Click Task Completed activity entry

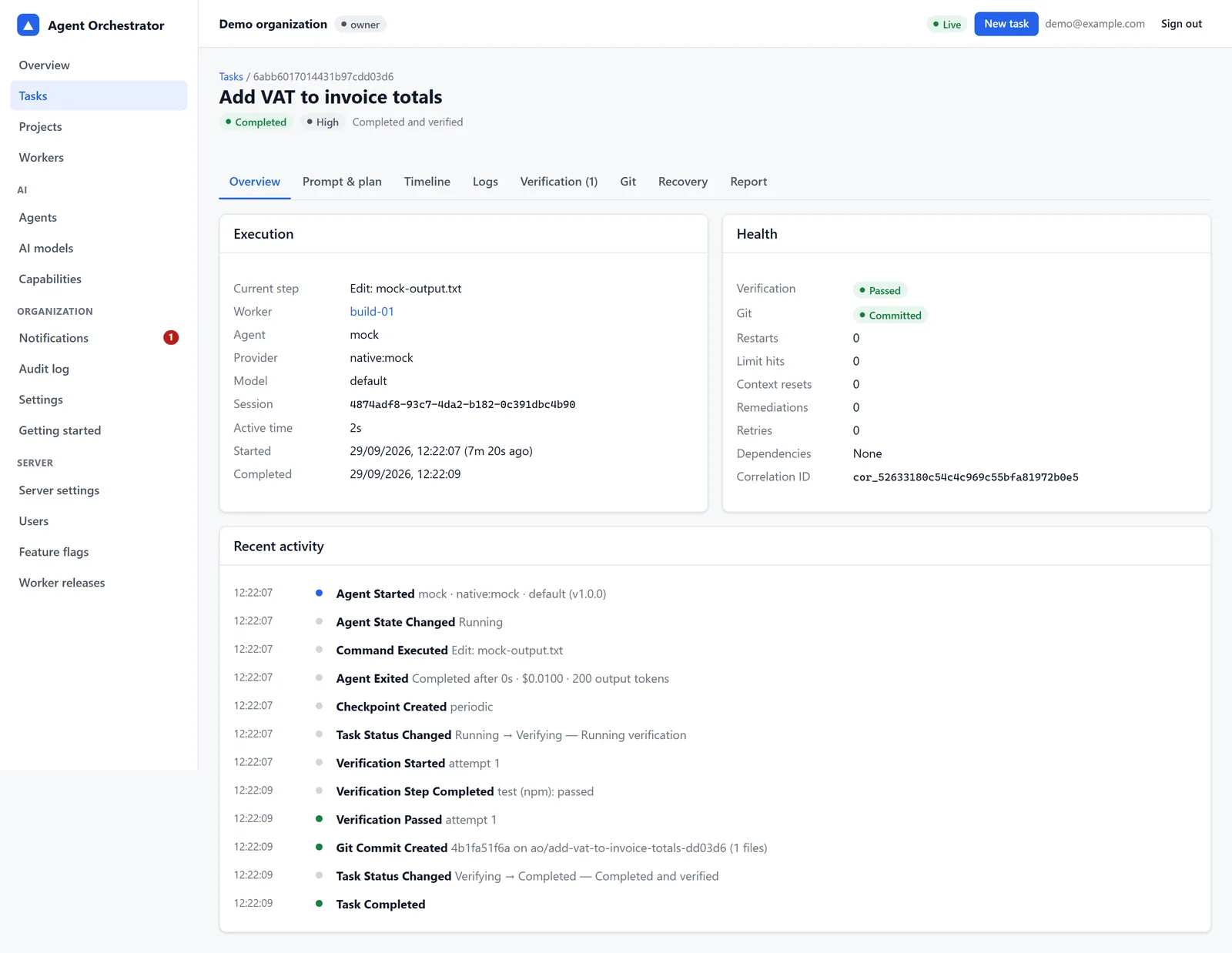tap(380, 905)
